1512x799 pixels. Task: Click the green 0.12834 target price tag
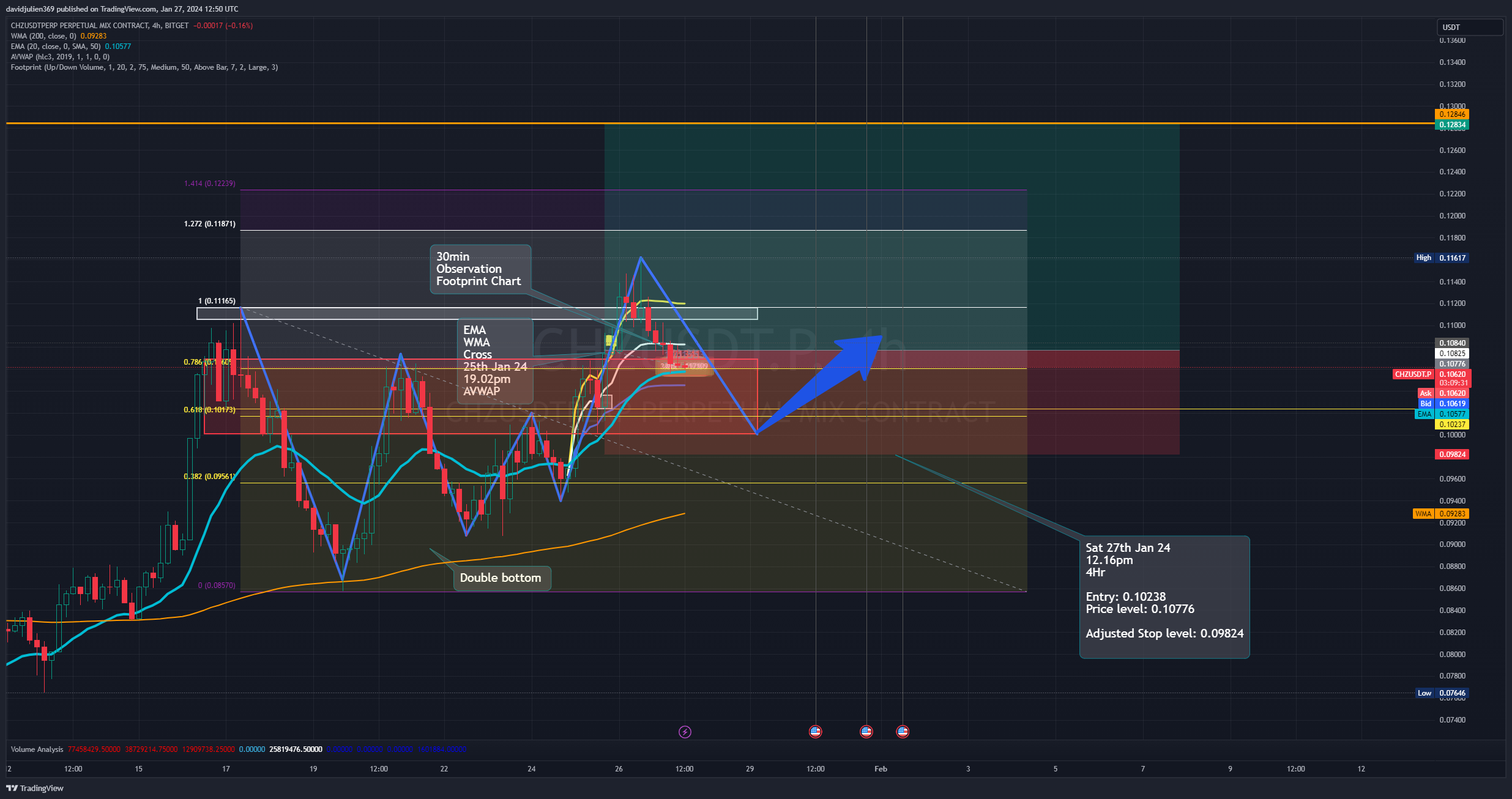[x=1451, y=125]
